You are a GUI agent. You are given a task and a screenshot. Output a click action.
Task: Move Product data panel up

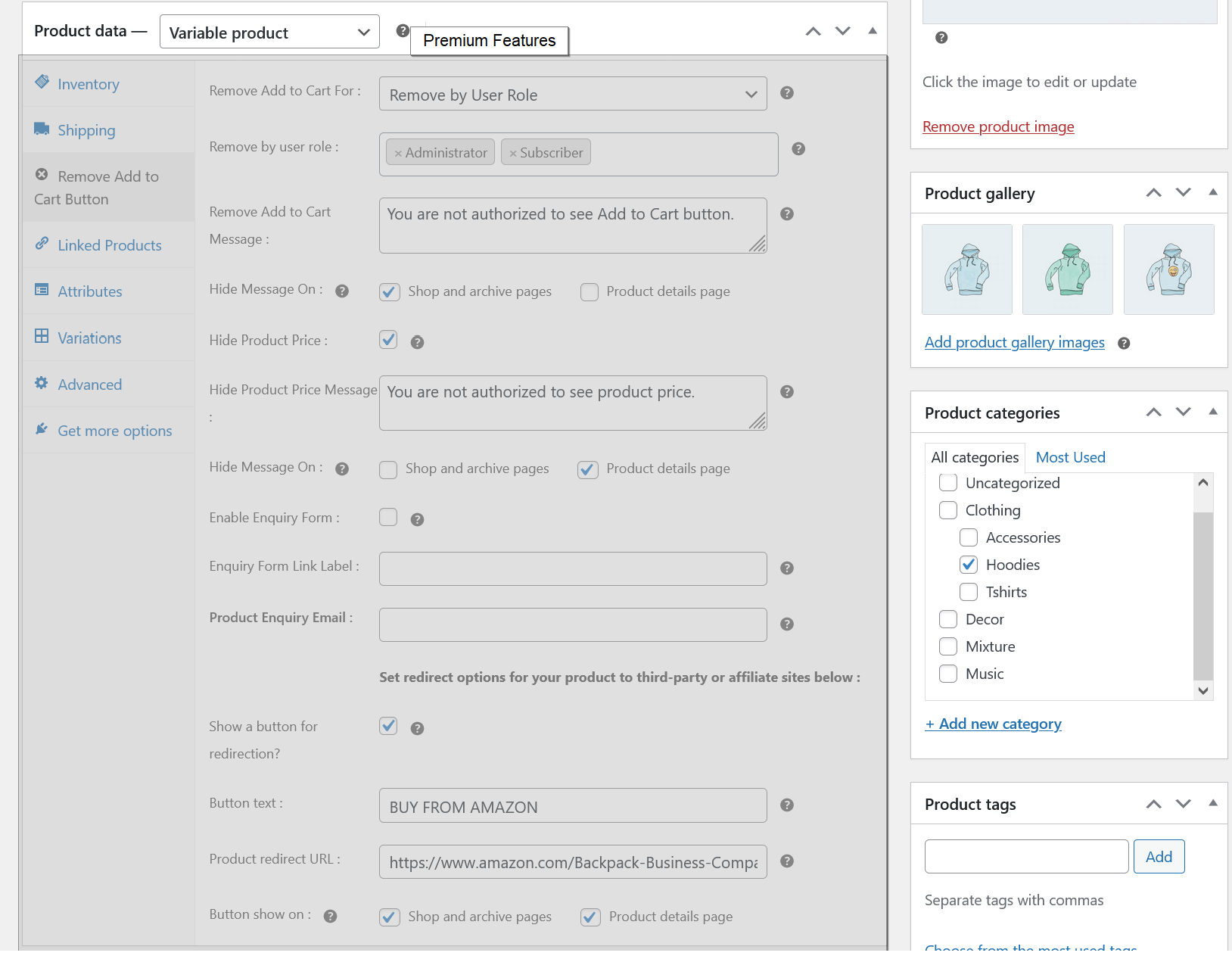[813, 31]
